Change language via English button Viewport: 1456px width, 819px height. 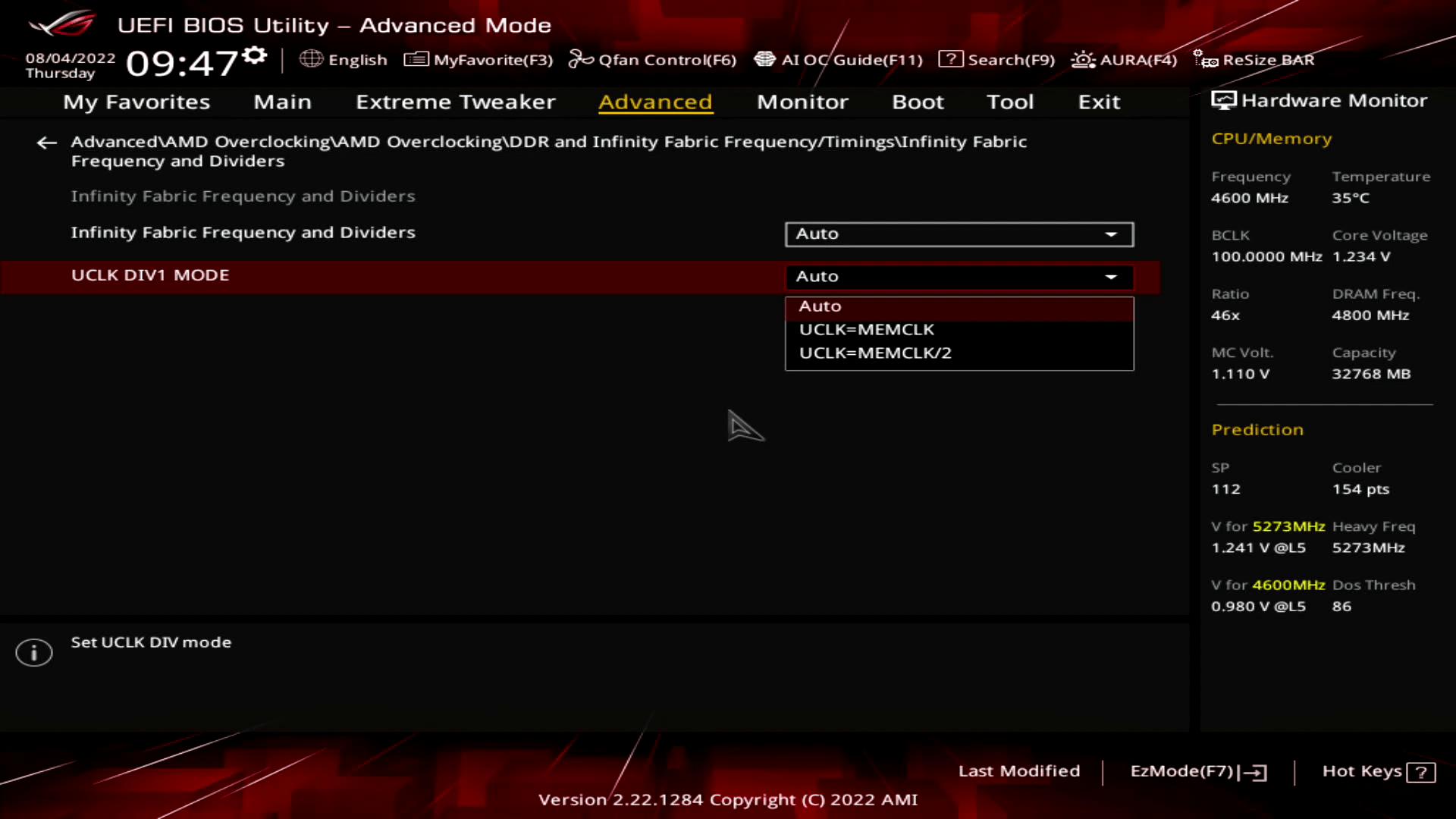344,59
